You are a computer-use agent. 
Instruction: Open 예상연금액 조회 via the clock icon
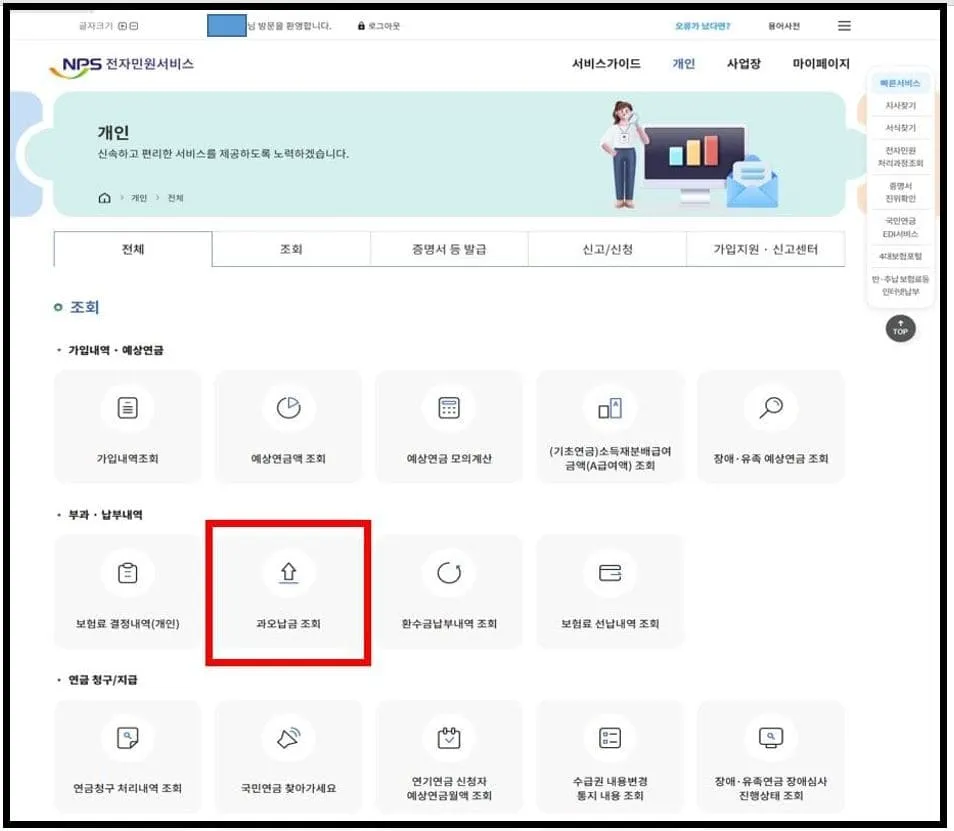[288, 407]
